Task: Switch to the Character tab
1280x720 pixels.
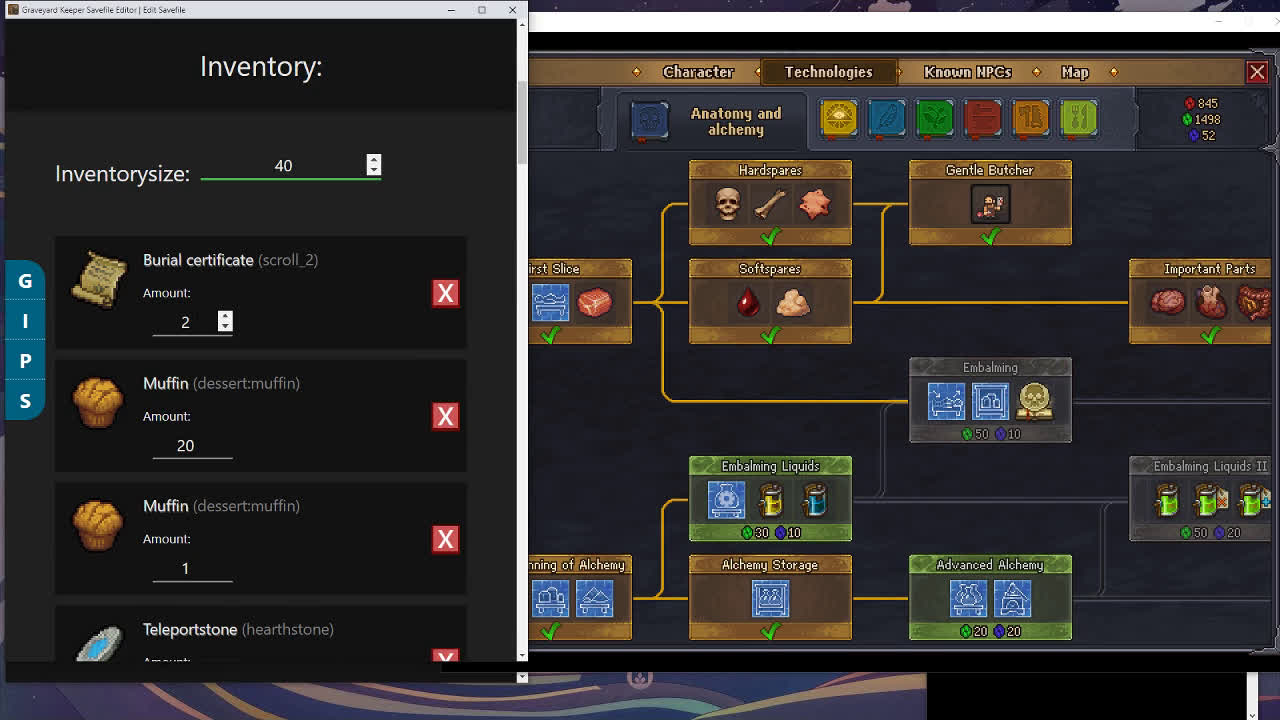Action: [698, 72]
